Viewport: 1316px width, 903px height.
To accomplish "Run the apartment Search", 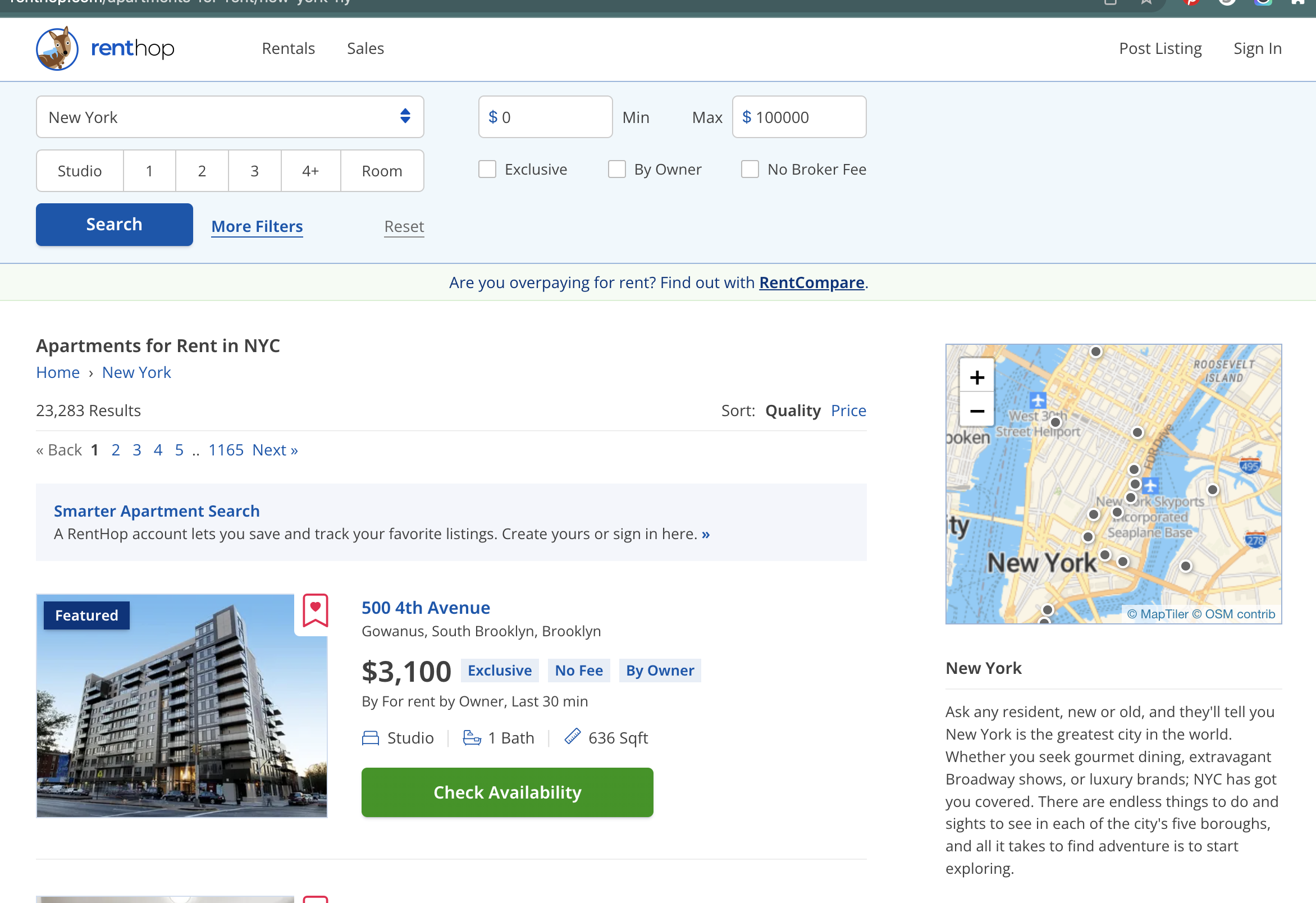I will tap(114, 224).
